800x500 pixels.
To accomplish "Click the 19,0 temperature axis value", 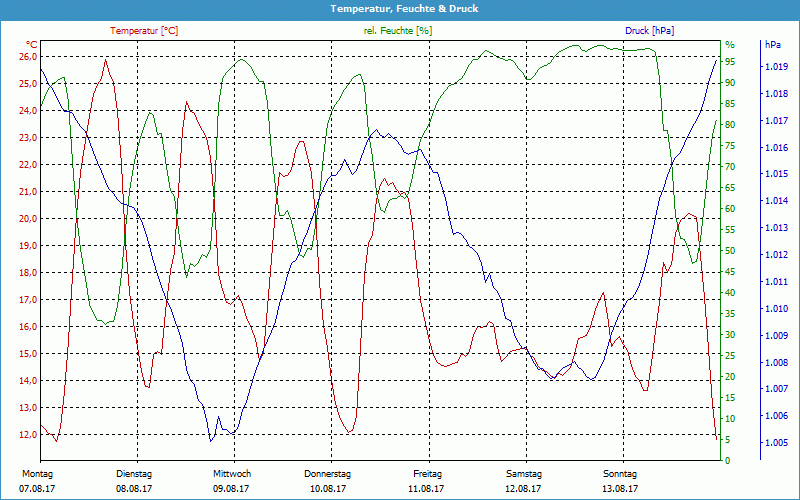I will [28, 246].
